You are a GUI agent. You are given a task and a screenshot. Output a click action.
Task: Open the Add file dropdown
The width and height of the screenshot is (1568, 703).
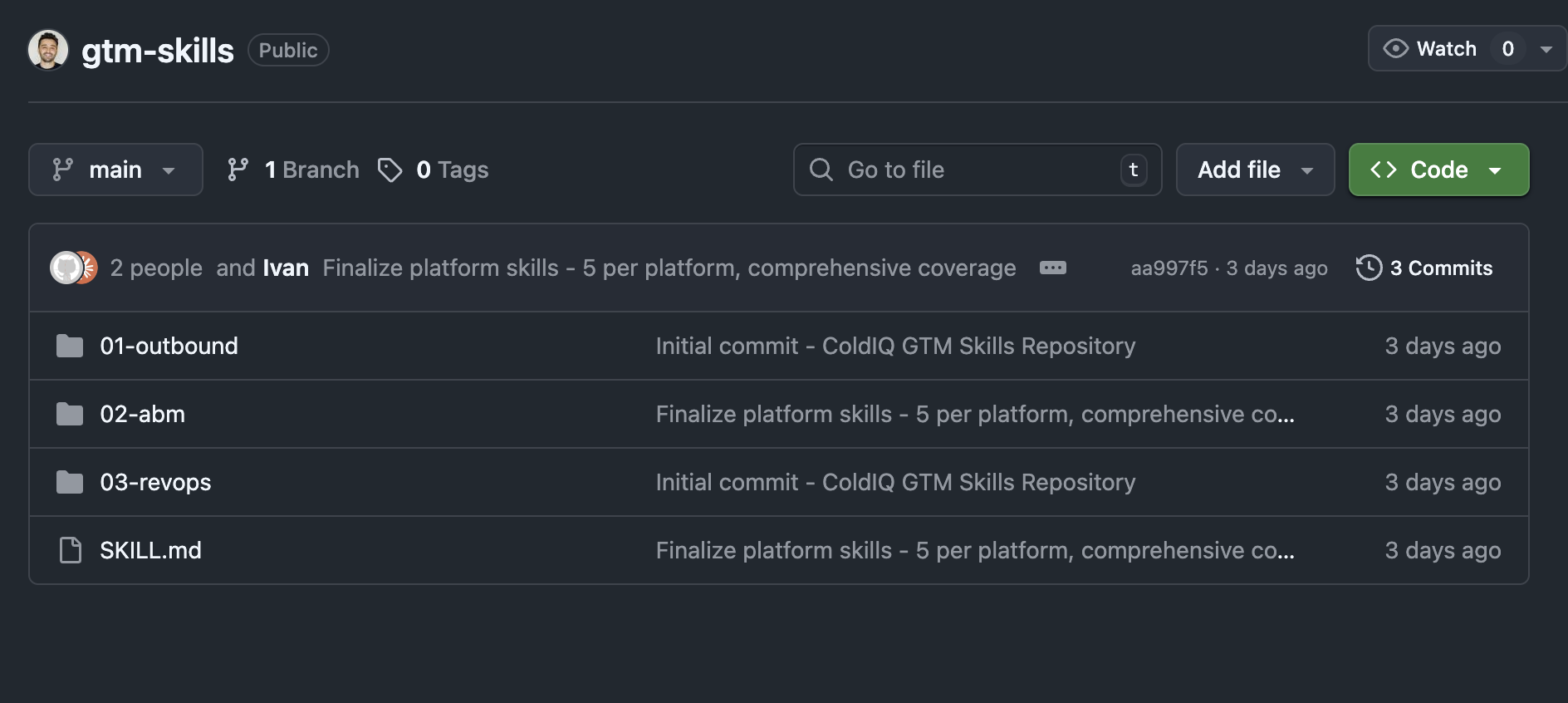(x=1255, y=170)
